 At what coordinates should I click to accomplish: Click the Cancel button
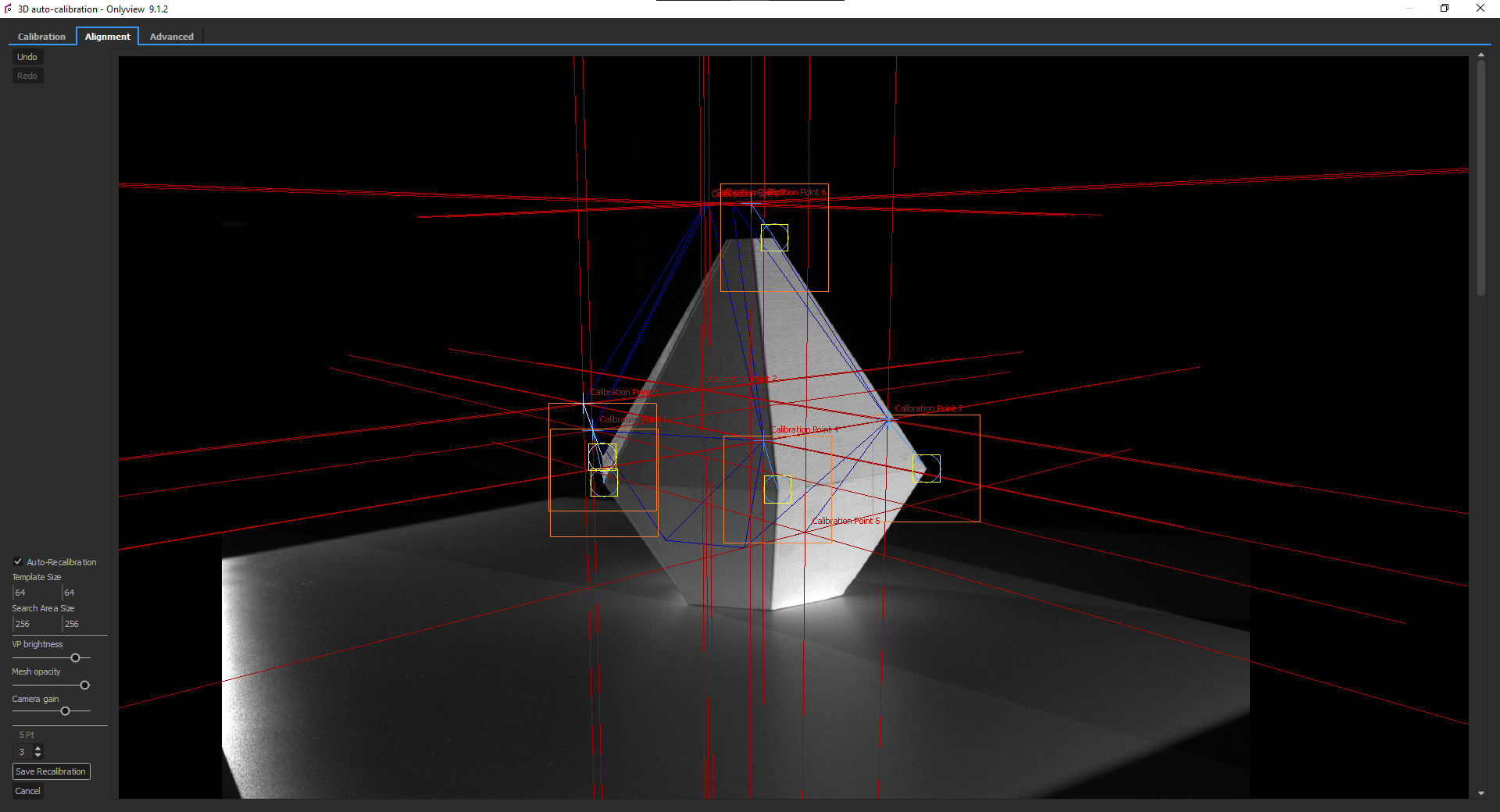click(28, 791)
